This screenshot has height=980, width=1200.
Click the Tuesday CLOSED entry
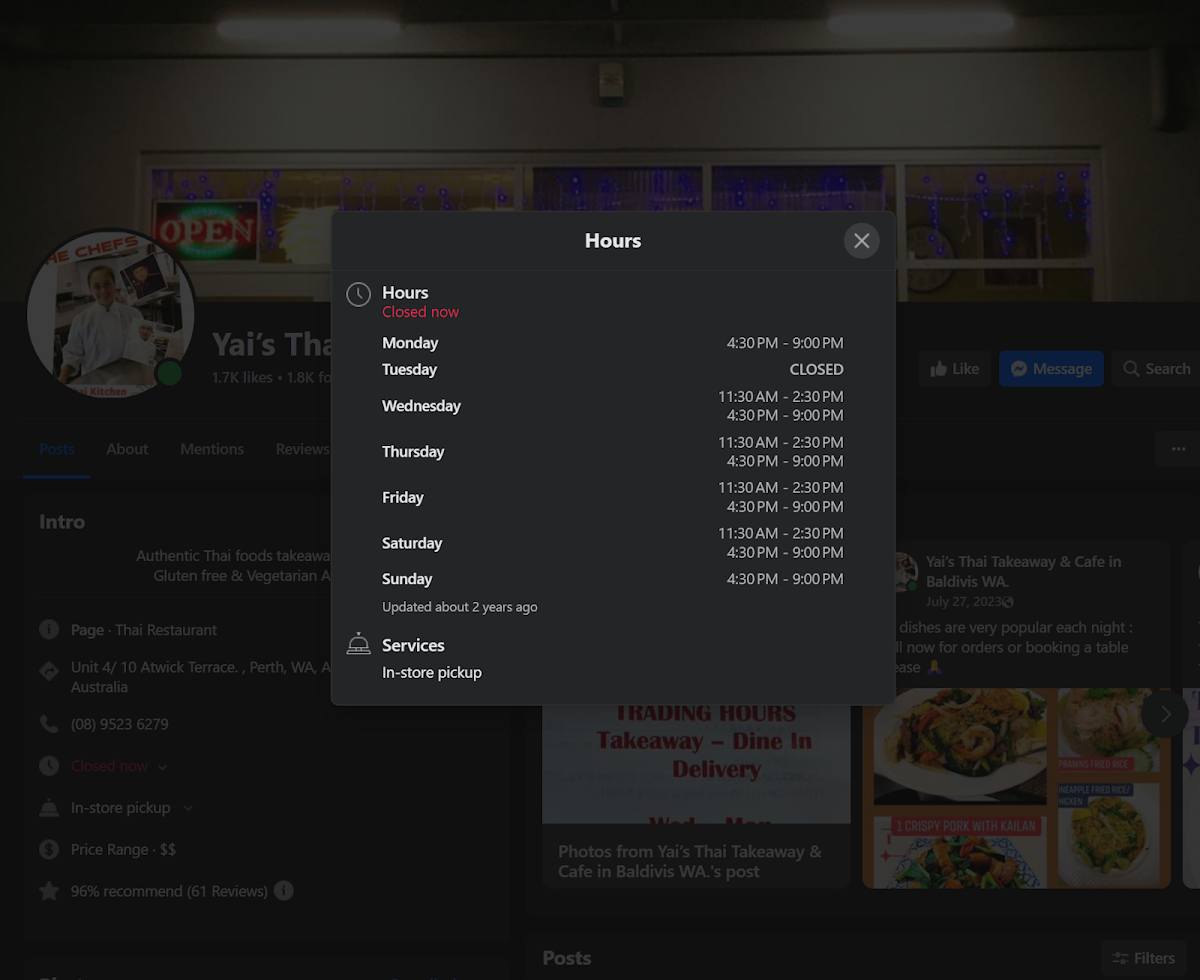click(816, 369)
